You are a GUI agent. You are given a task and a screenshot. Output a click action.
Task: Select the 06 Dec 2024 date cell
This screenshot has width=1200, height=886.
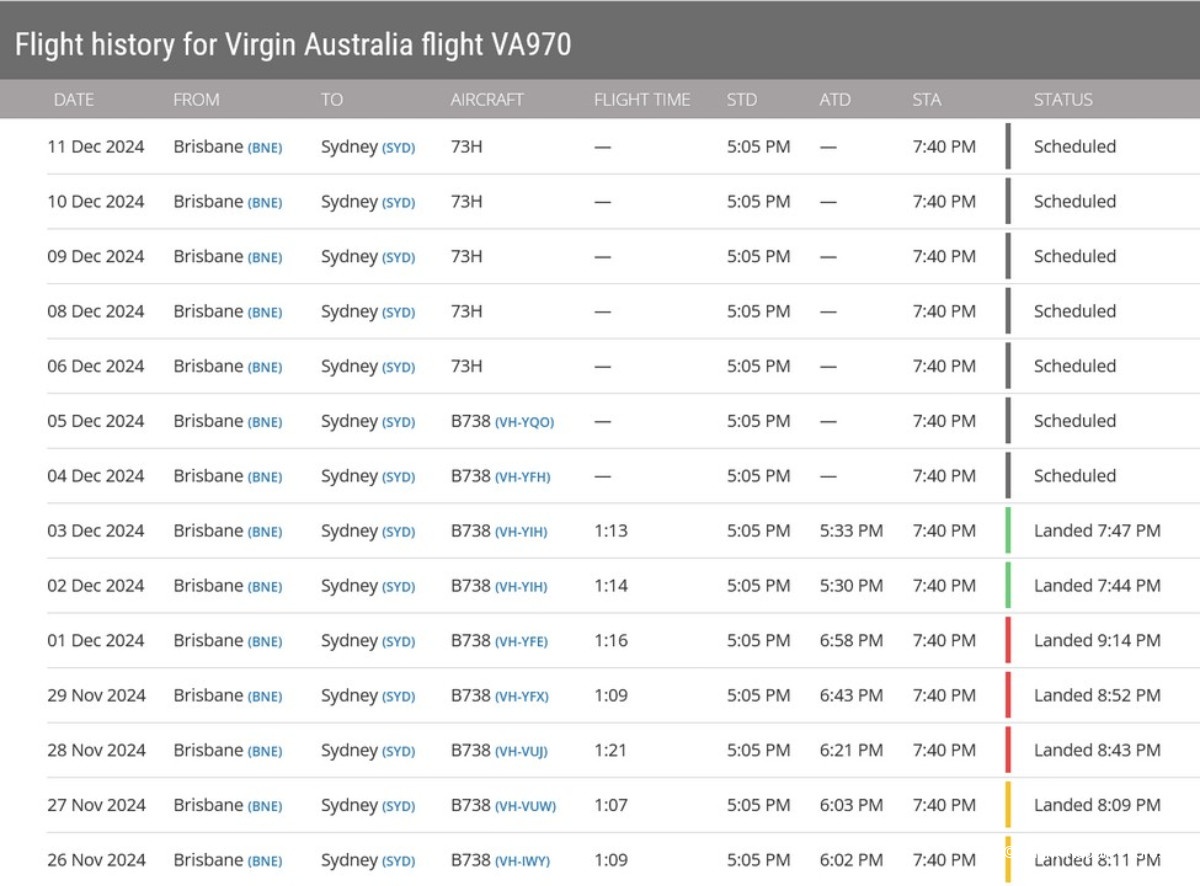coord(96,367)
